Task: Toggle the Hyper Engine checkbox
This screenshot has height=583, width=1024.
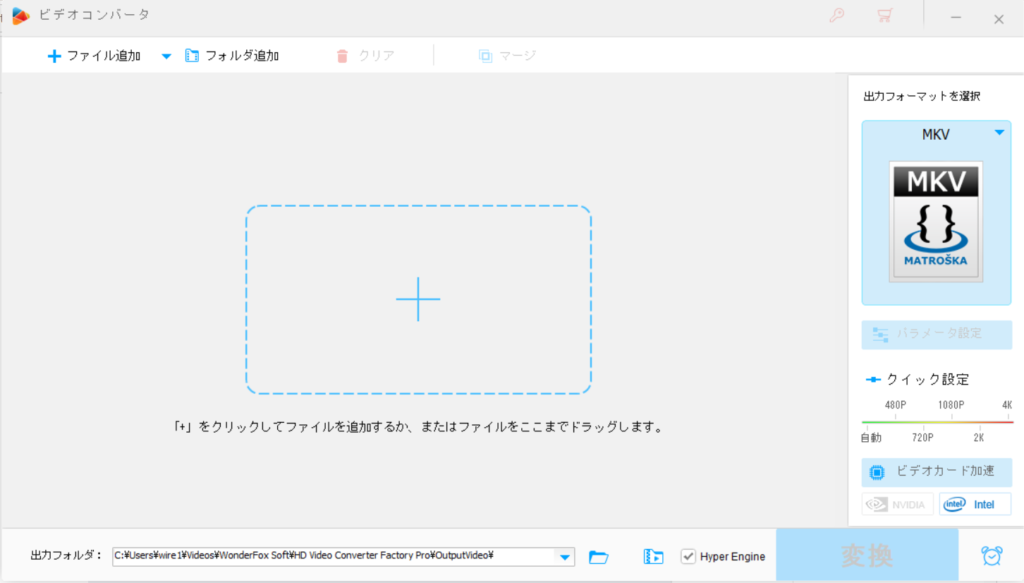Action: 688,556
